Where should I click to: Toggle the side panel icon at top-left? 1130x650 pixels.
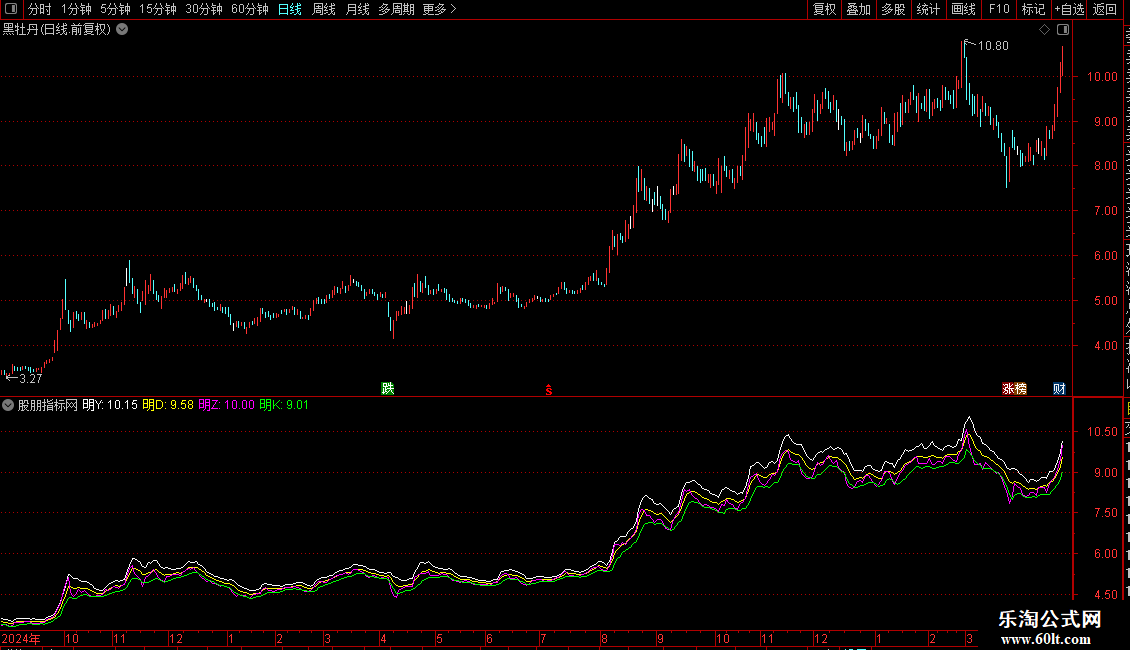click(x=12, y=9)
